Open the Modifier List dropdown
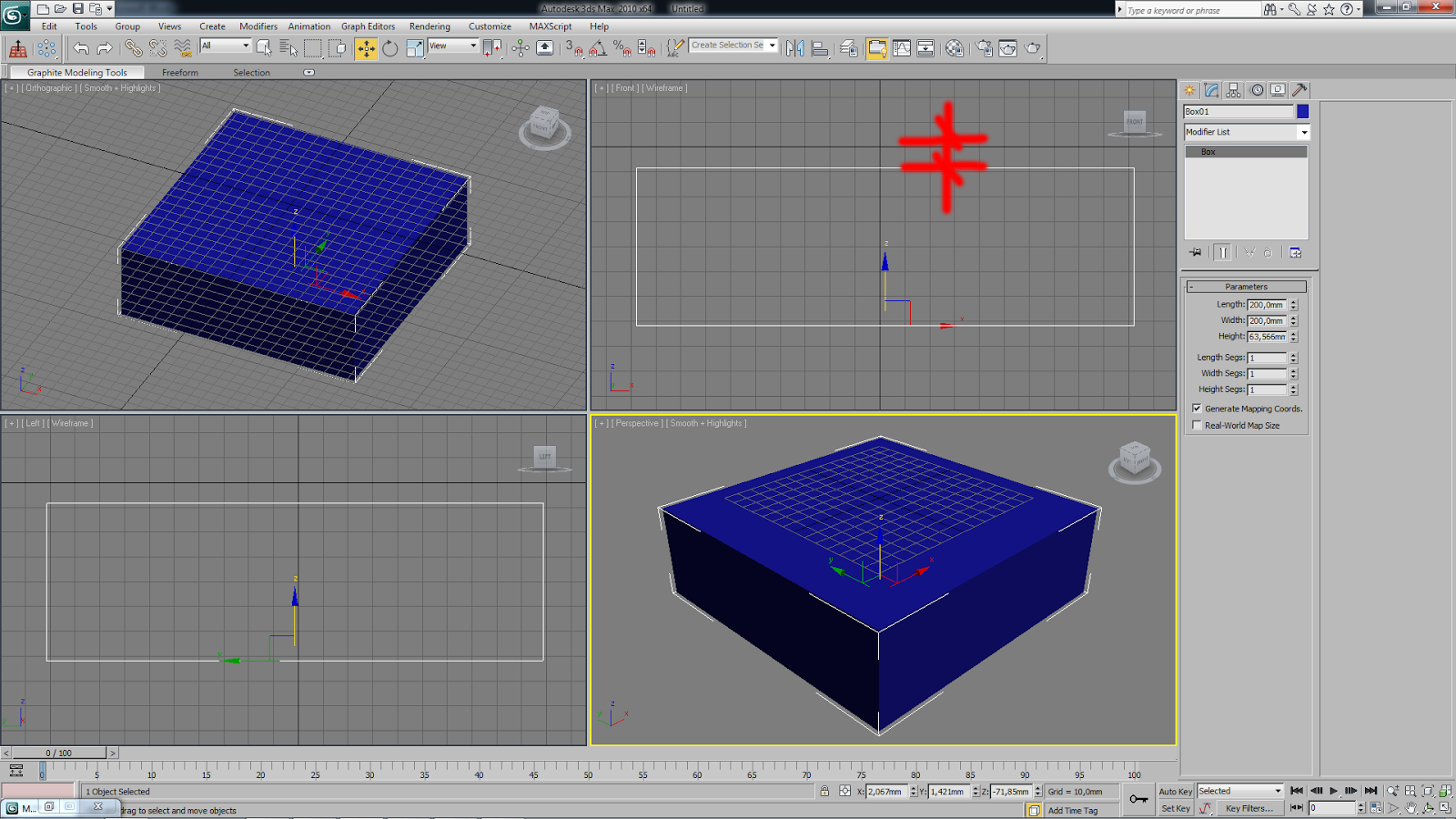The width and height of the screenshot is (1456, 819). tap(1305, 131)
